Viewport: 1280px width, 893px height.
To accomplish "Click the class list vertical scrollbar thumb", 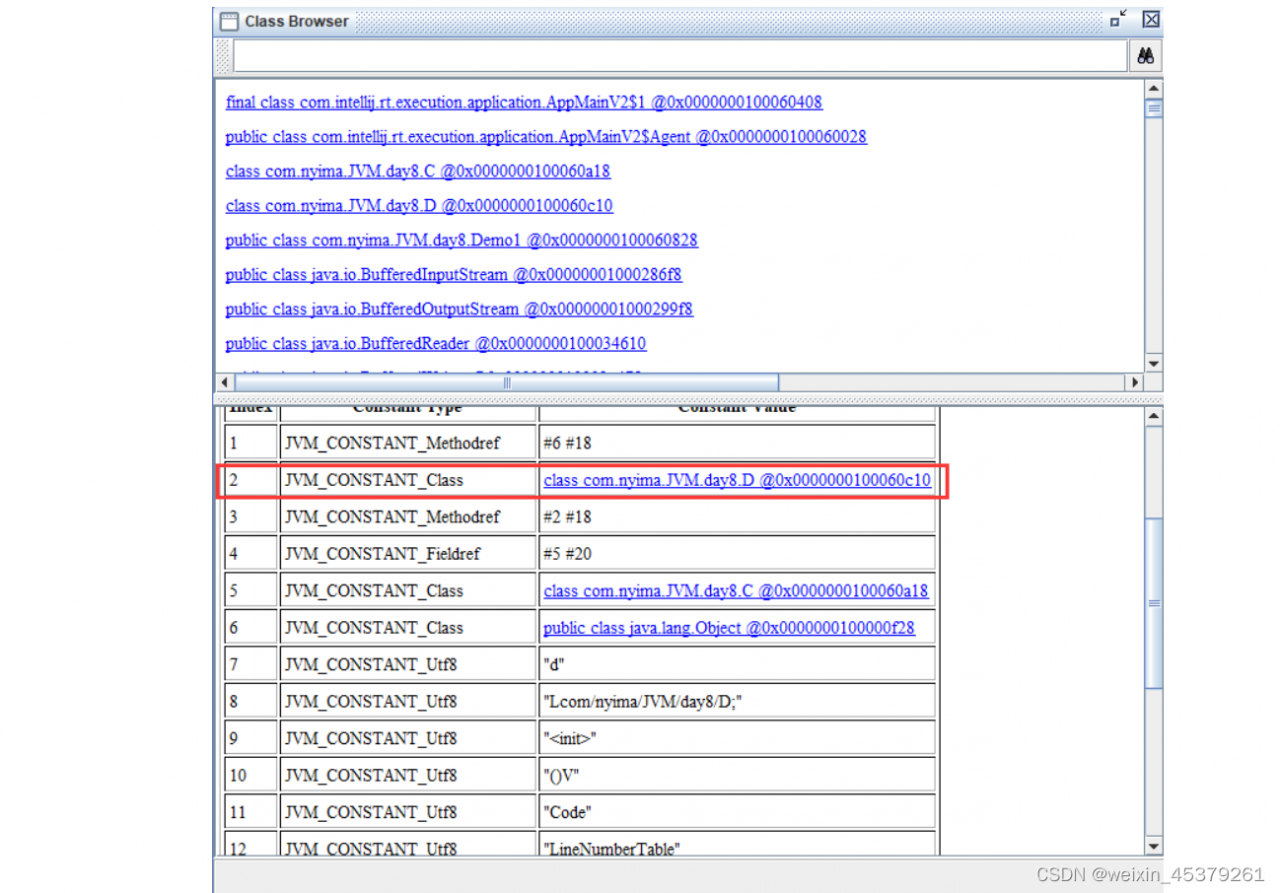I will click(x=1154, y=109).
